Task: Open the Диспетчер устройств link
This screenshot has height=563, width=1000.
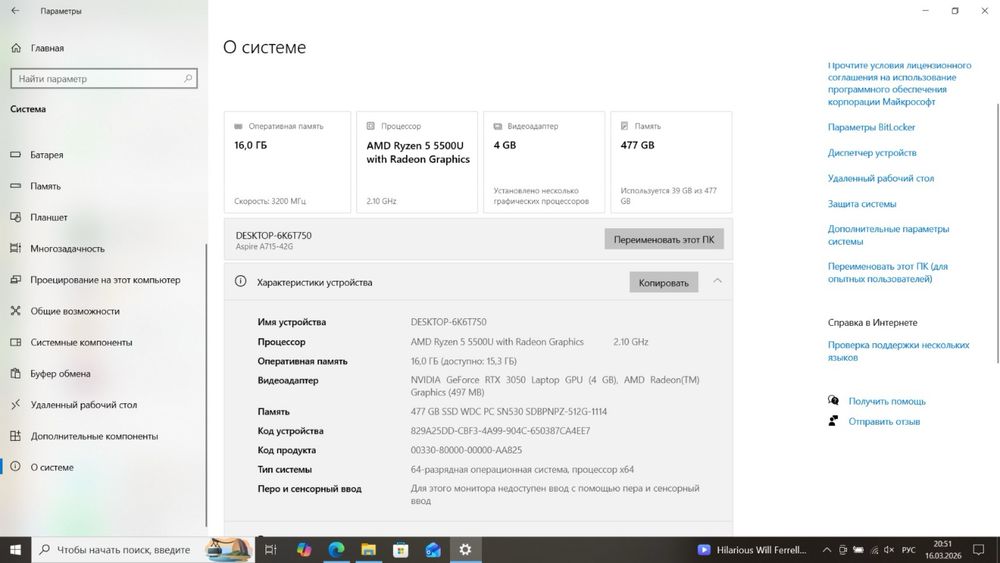Action: coord(872,152)
